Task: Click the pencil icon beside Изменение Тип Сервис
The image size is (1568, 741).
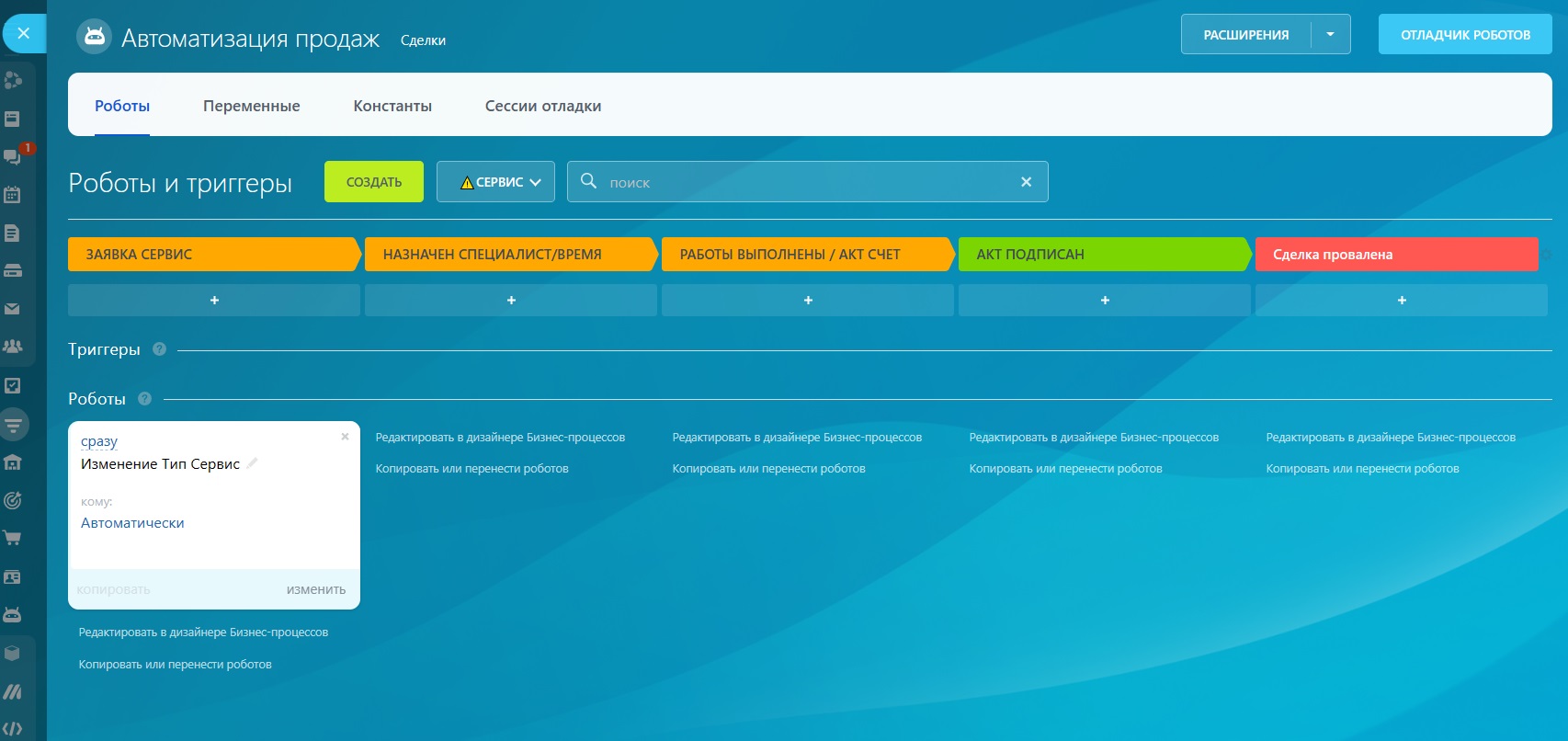Action: click(252, 463)
